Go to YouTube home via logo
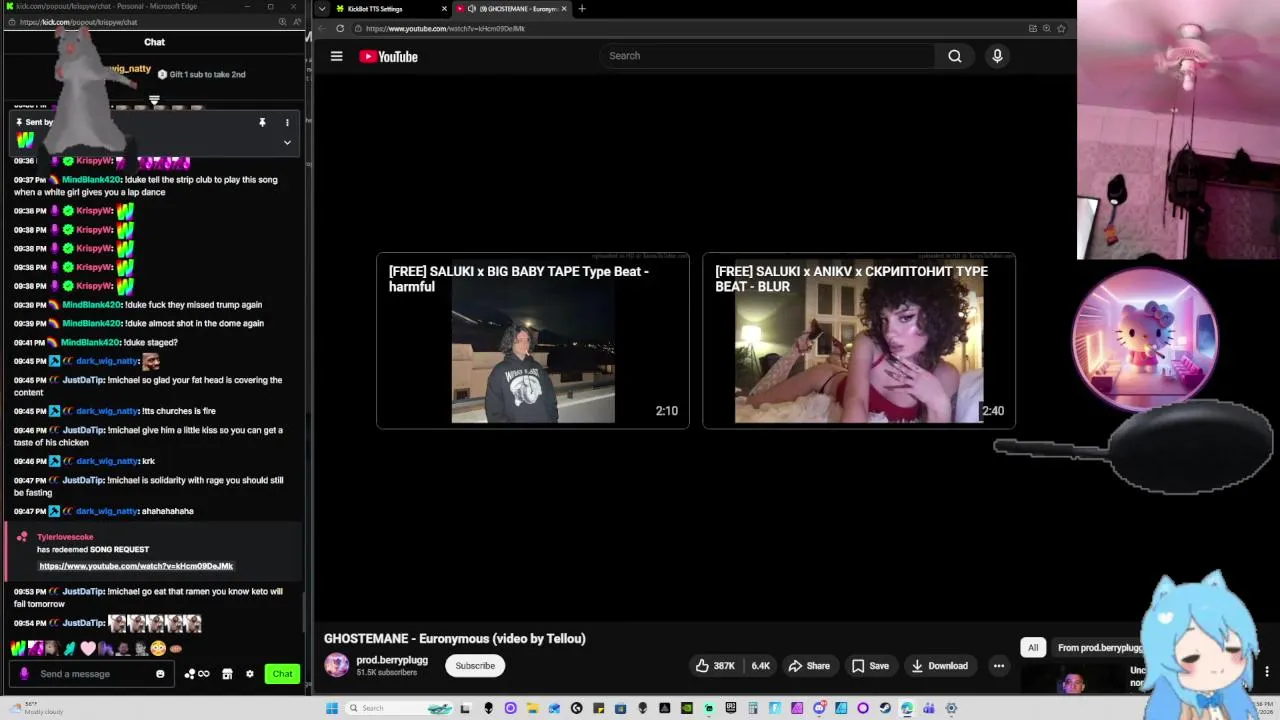The width and height of the screenshot is (1280, 720). 389,57
